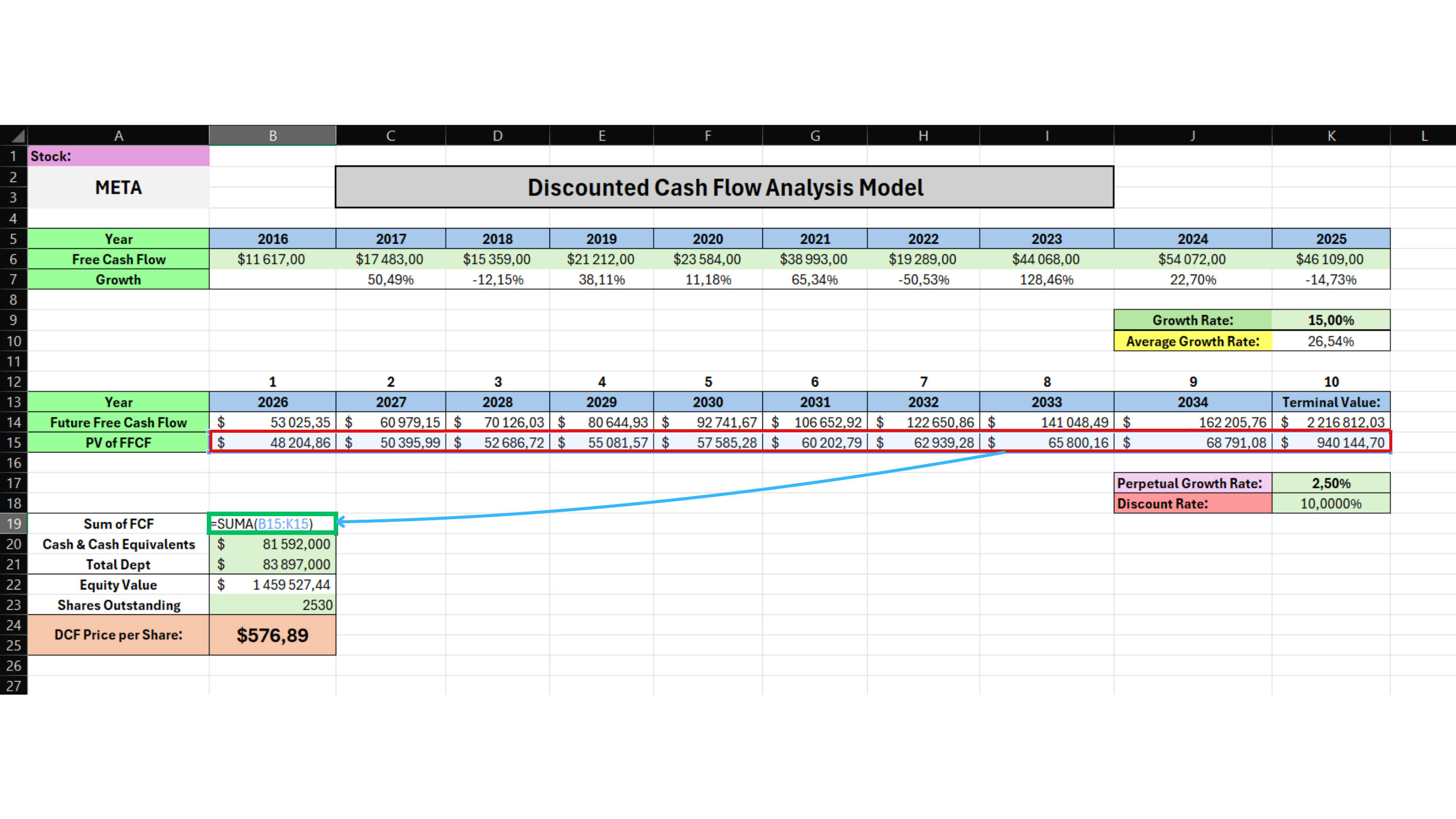Click 2016 free cash flow $11 617,00
The height and width of the screenshot is (819, 1456).
click(x=272, y=259)
